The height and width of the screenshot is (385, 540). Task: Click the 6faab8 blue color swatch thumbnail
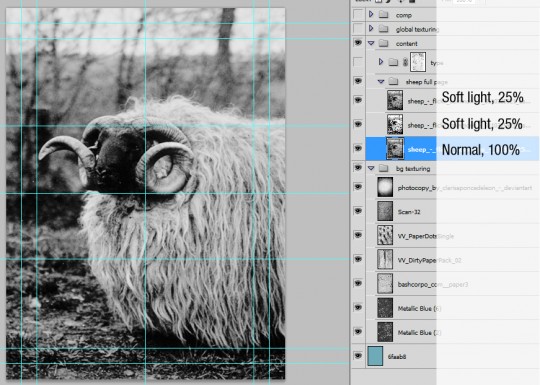pos(375,356)
